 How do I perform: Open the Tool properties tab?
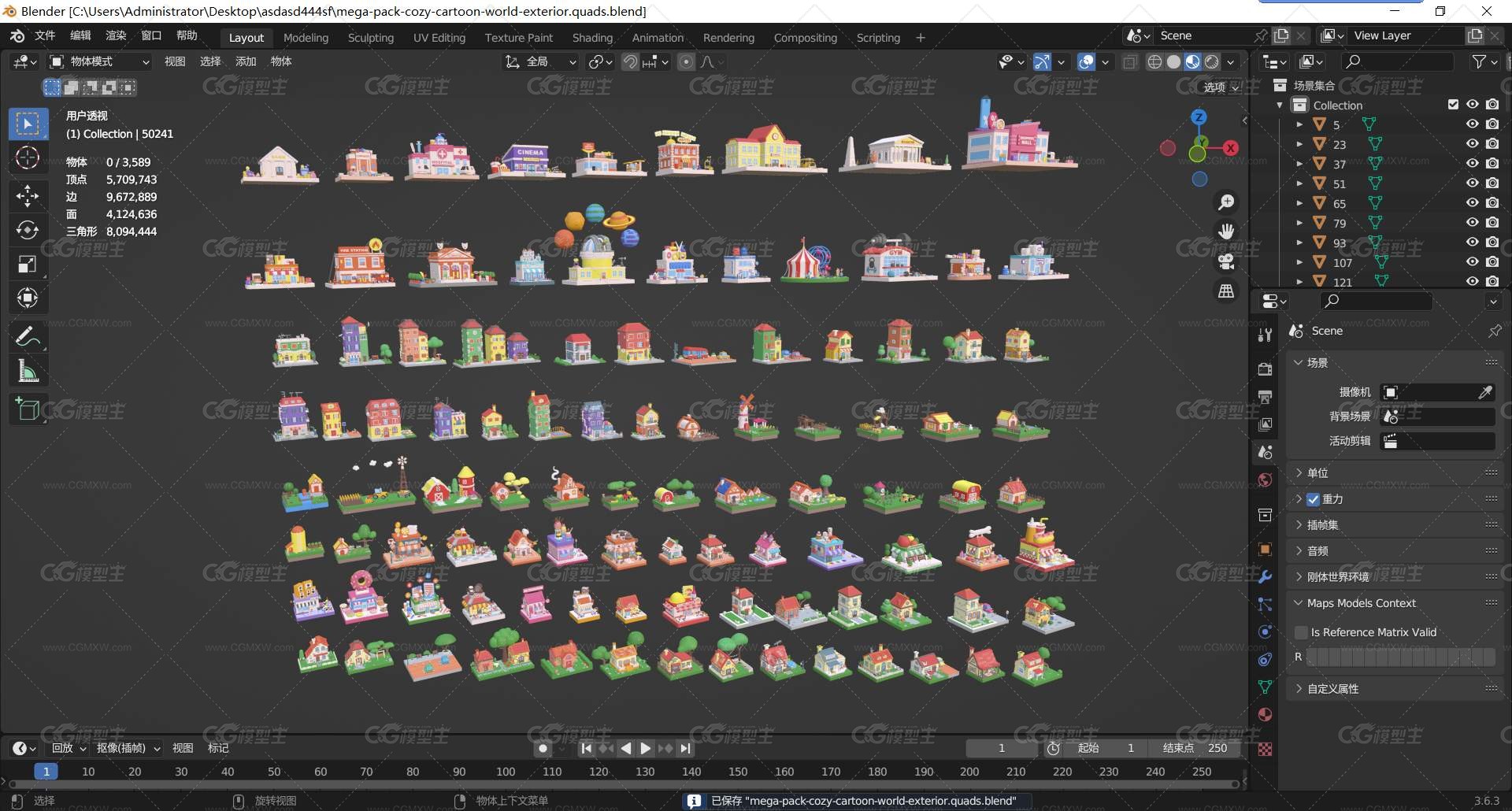(1265, 335)
